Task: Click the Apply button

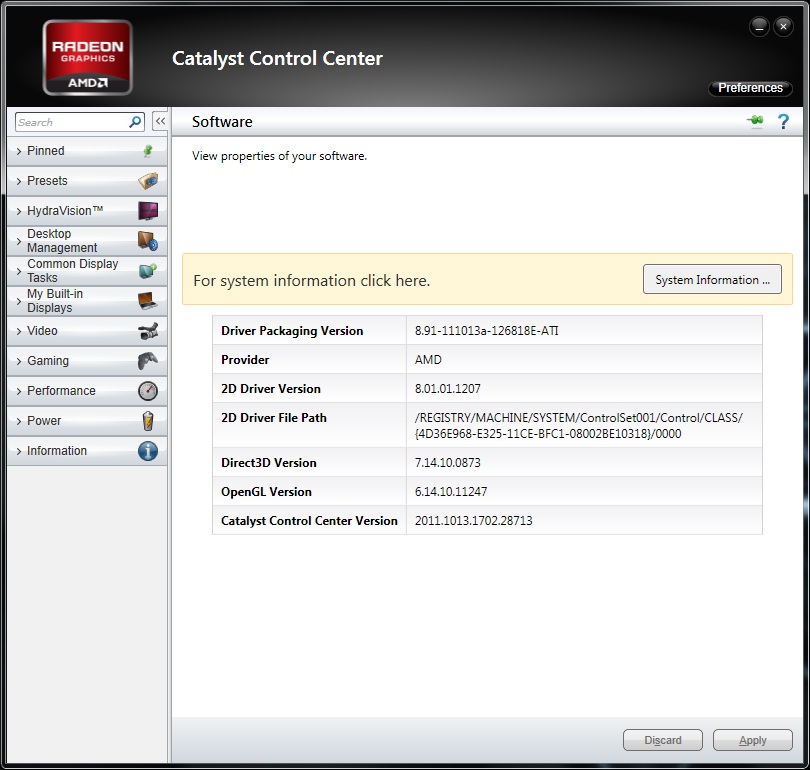Action: (x=753, y=740)
